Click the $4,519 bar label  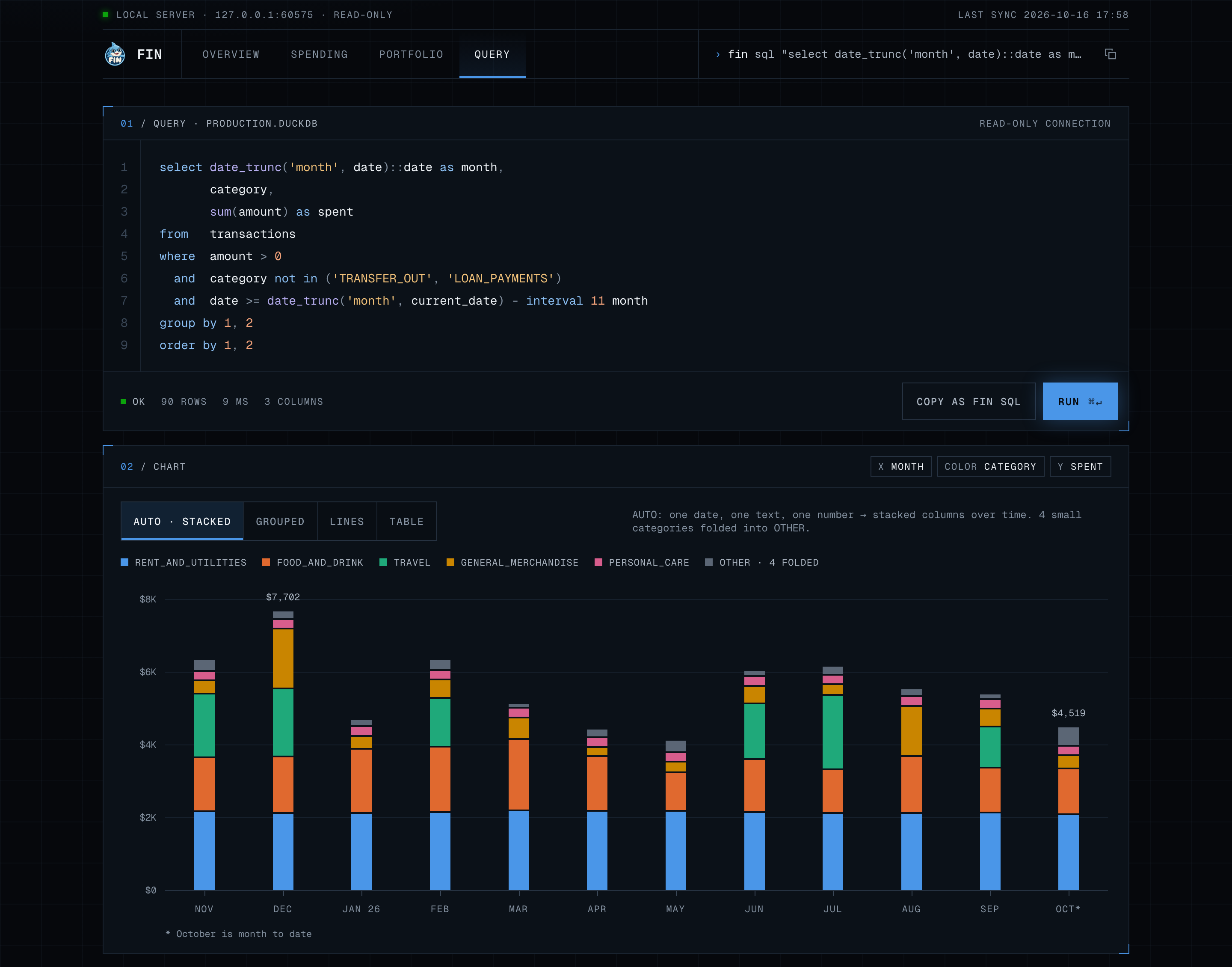click(x=1069, y=713)
